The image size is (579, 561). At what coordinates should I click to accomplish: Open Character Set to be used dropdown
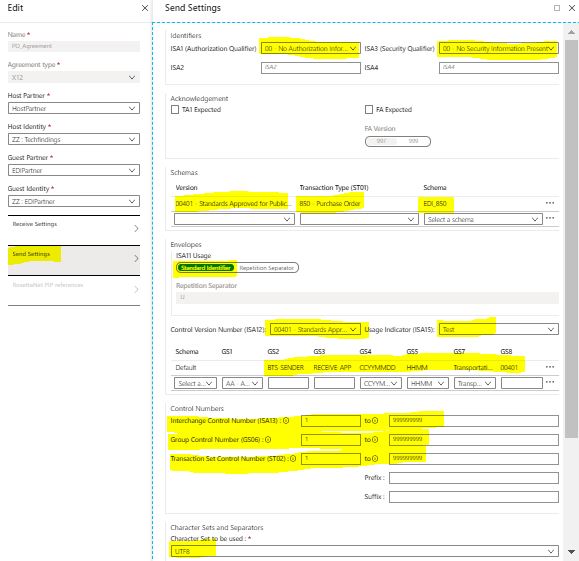pyautogui.click(x=364, y=551)
